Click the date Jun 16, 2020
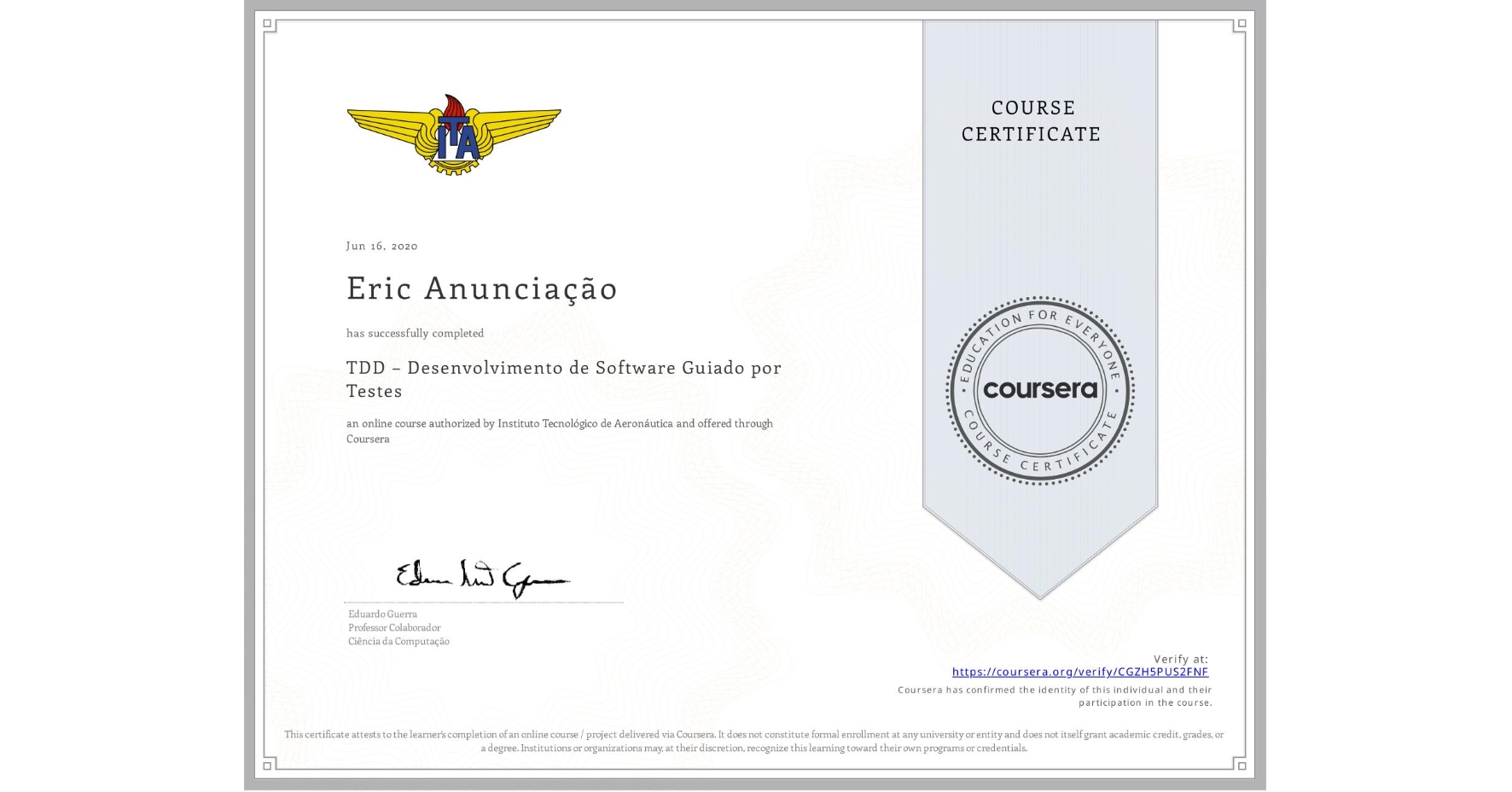Image resolution: width=1512 pixels, height=792 pixels. click(x=382, y=246)
